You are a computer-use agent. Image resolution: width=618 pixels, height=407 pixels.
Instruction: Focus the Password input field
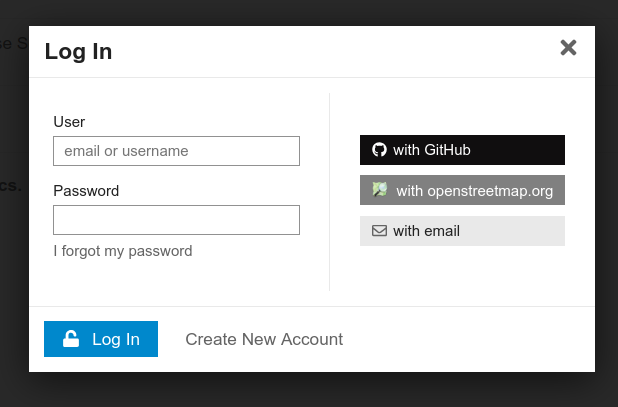pyautogui.click(x=176, y=220)
